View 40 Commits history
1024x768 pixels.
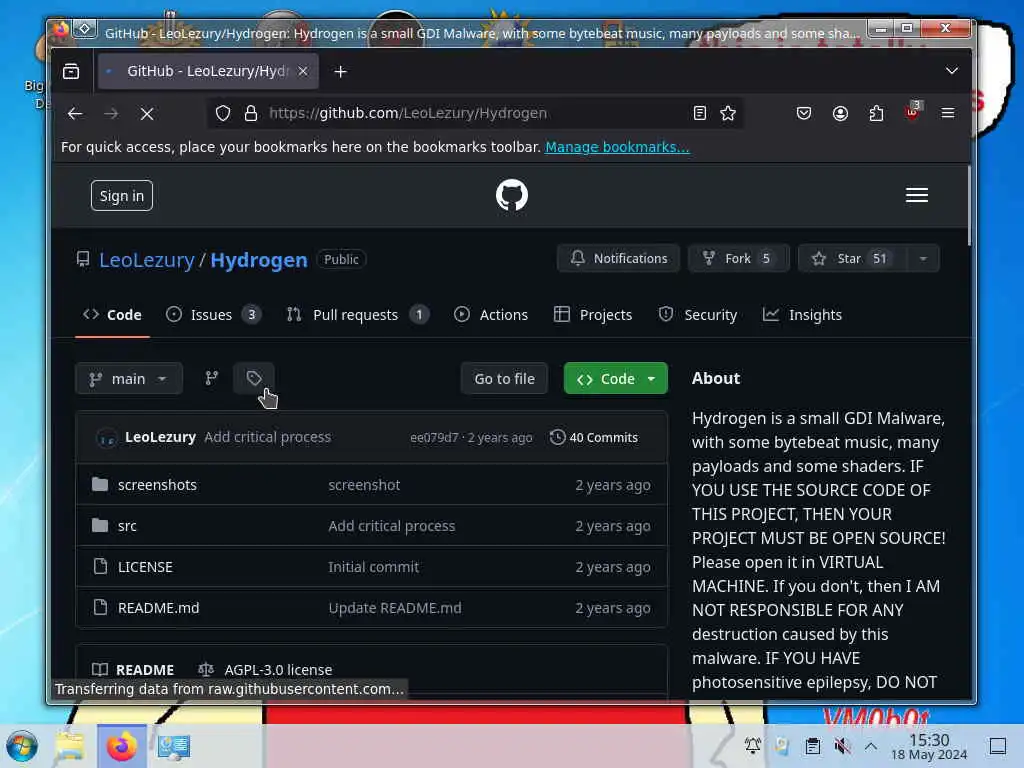(594, 438)
